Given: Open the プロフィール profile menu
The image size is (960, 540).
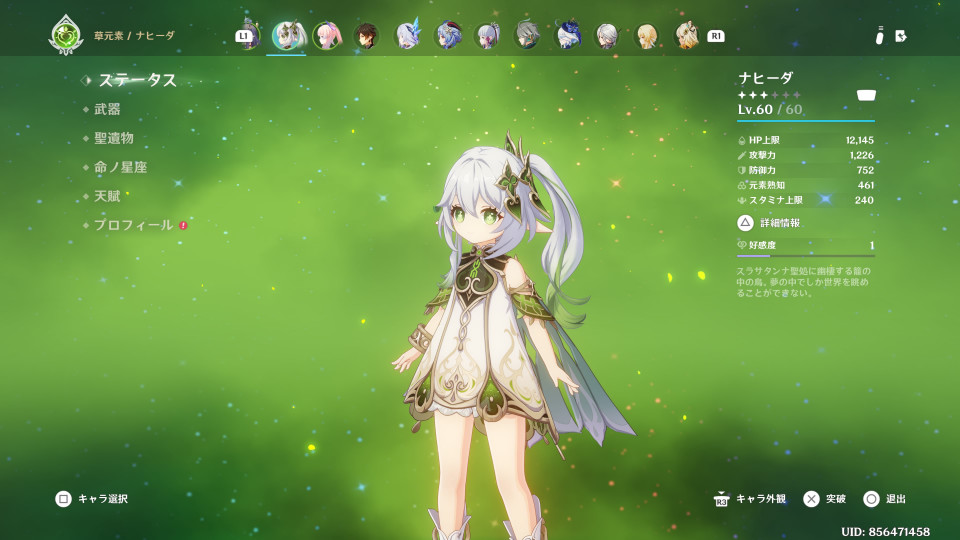Looking at the screenshot, I should [133, 225].
